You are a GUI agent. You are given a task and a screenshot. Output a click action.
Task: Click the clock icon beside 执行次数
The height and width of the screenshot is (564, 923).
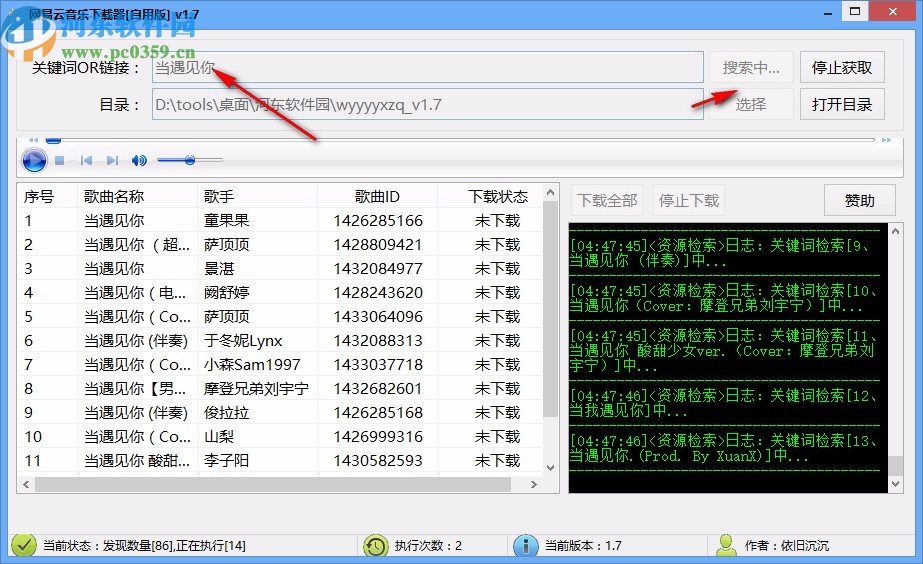[x=376, y=546]
